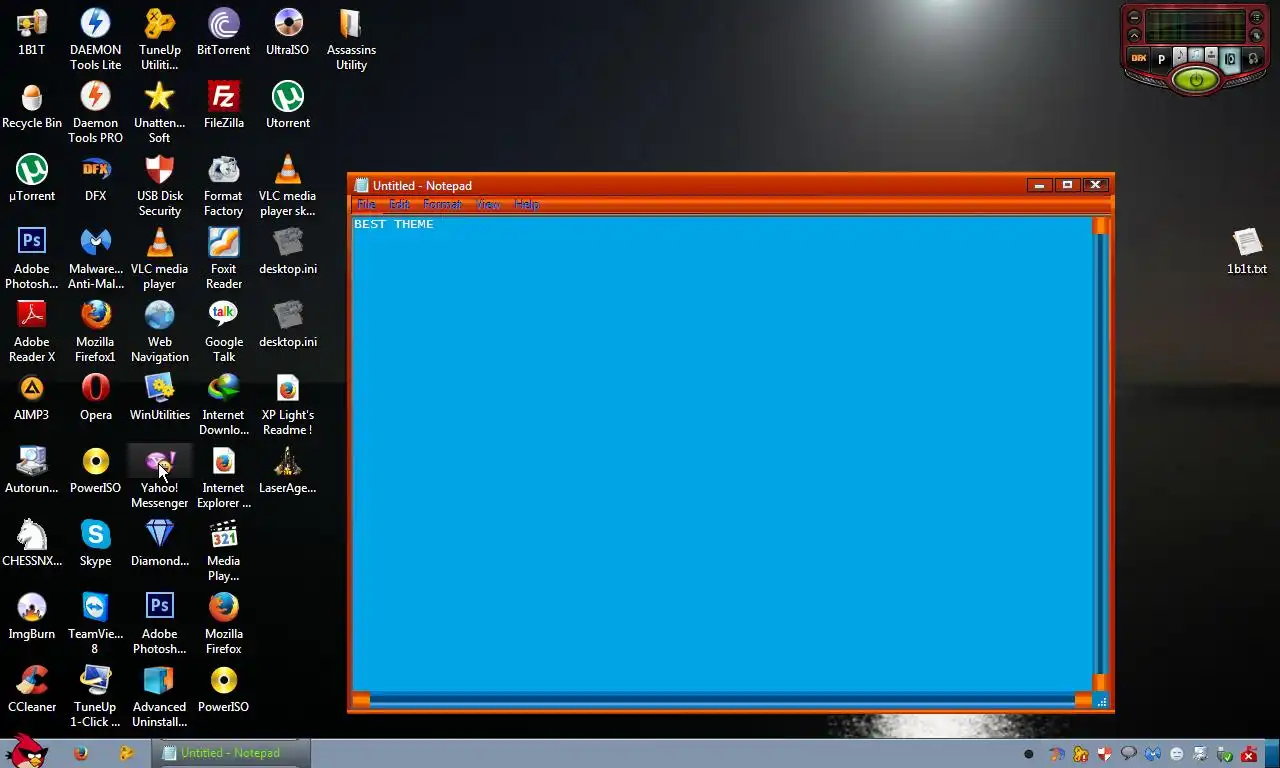Viewport: 1280px width, 768px height.
Task: Launch DAEMON Tools Lite shortcut
Action: [x=96, y=39]
